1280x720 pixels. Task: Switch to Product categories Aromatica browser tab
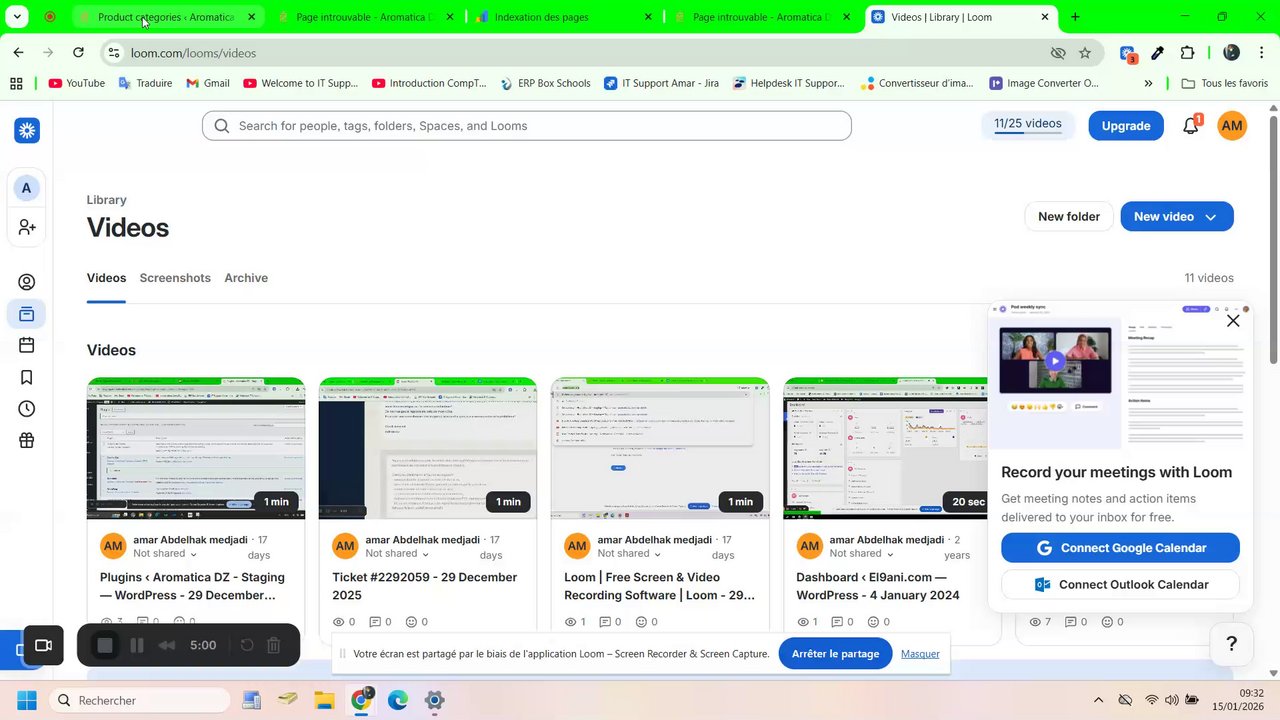167,17
